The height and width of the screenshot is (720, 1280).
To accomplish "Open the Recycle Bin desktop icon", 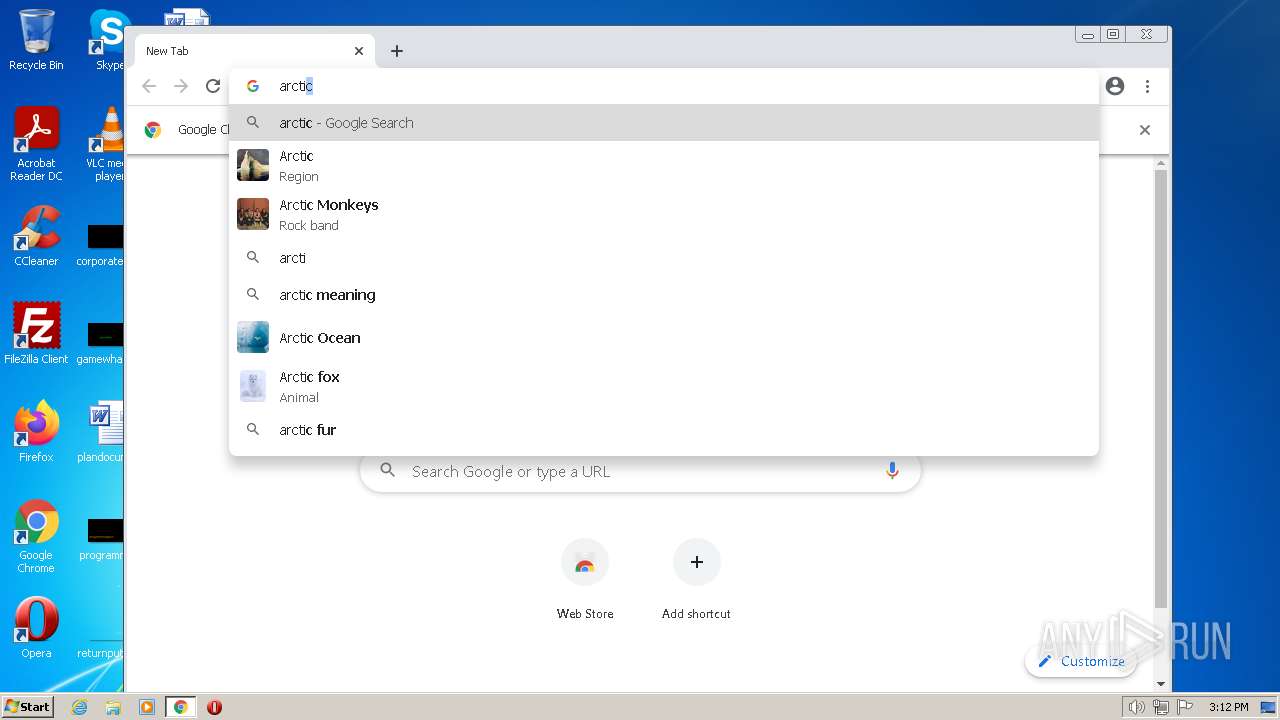I will click(36, 40).
